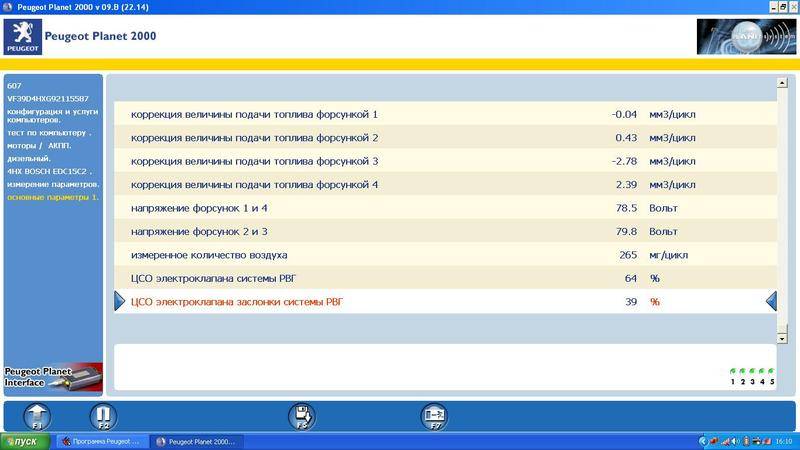Open 'основные параметры 1' in left panel
This screenshot has height=450, width=800.
[x=53, y=197]
